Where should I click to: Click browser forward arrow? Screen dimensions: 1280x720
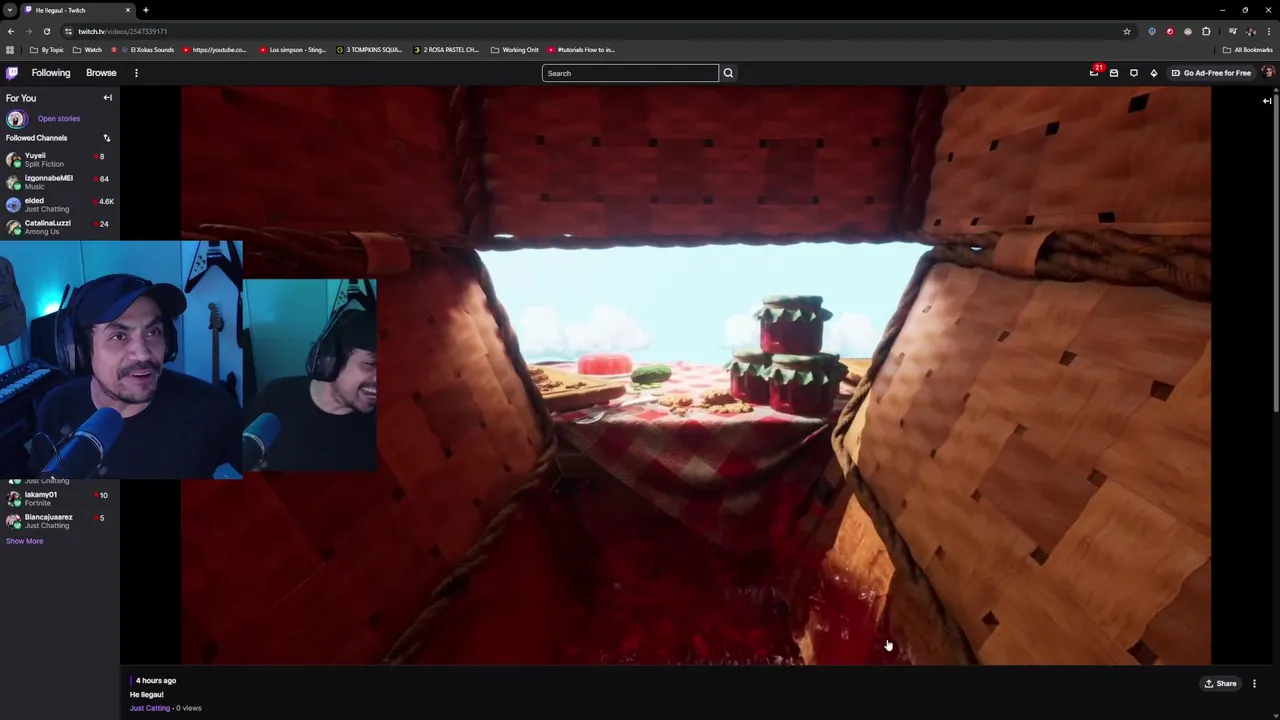click(28, 31)
